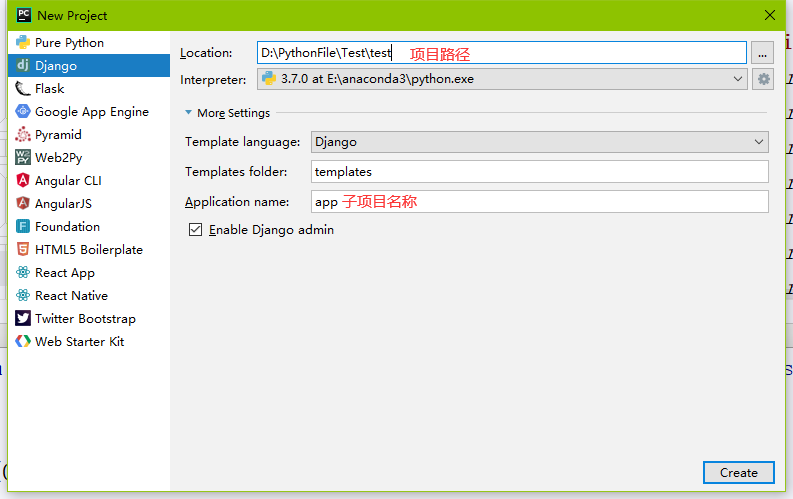
Task: Open the Template language dropdown
Action: click(540, 142)
